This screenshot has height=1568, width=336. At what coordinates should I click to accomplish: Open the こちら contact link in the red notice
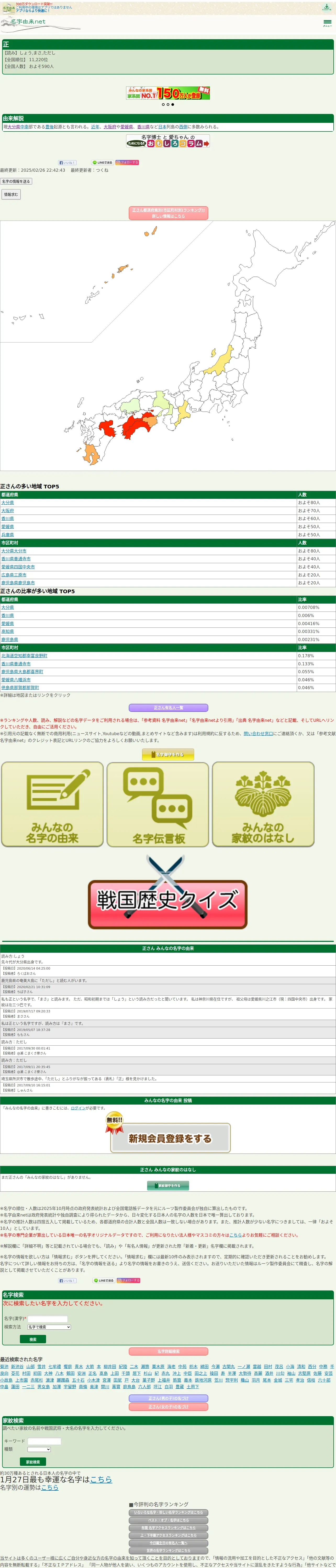(235, 1235)
